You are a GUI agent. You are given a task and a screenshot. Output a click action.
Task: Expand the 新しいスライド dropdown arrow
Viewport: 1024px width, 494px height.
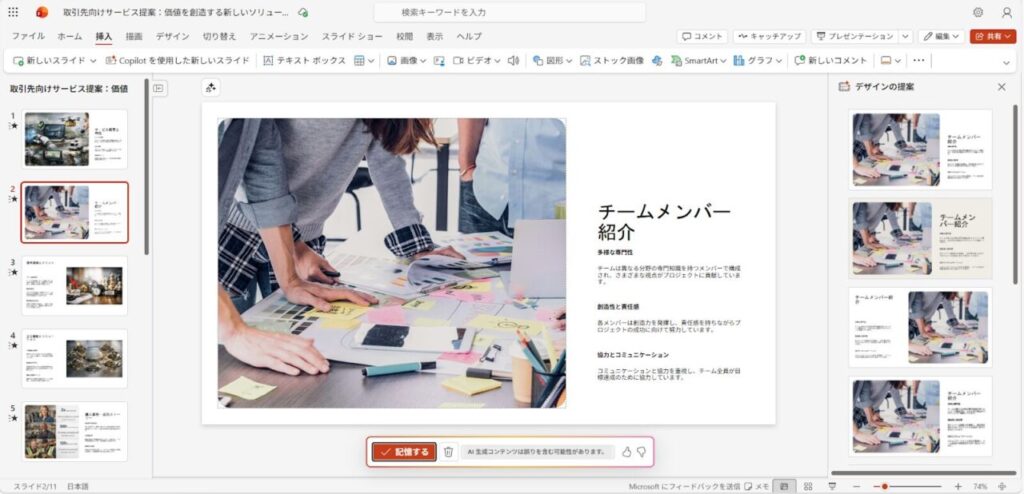[93, 60]
